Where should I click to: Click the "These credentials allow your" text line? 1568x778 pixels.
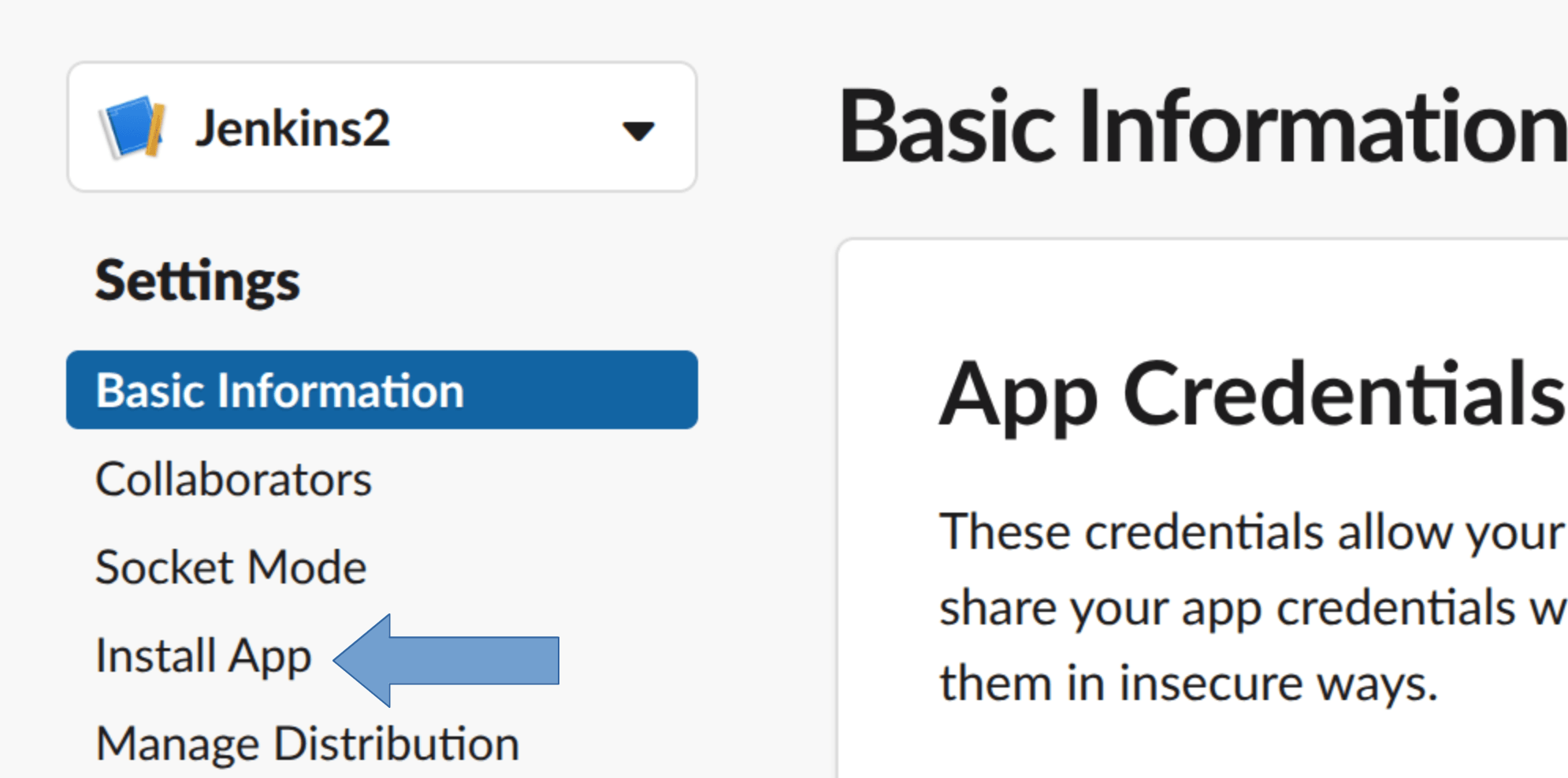click(x=1251, y=532)
